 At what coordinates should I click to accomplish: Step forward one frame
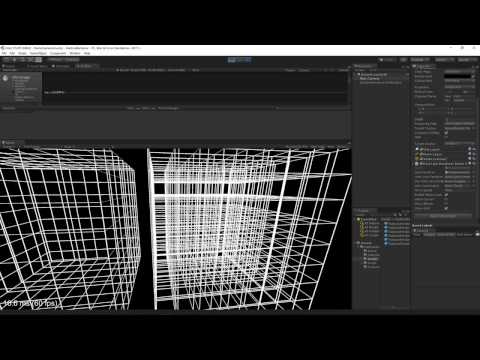pos(247,60)
